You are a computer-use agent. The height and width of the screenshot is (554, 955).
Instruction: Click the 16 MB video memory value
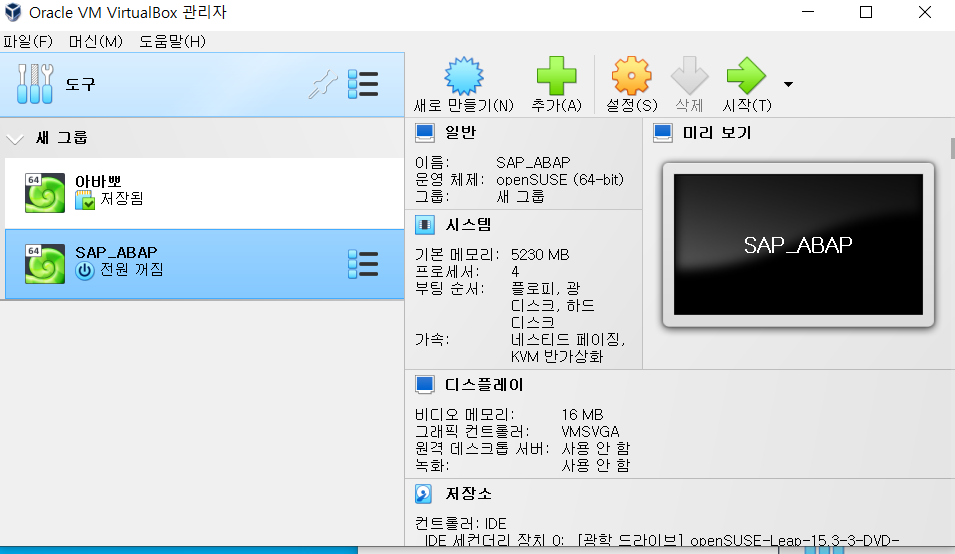(x=582, y=415)
